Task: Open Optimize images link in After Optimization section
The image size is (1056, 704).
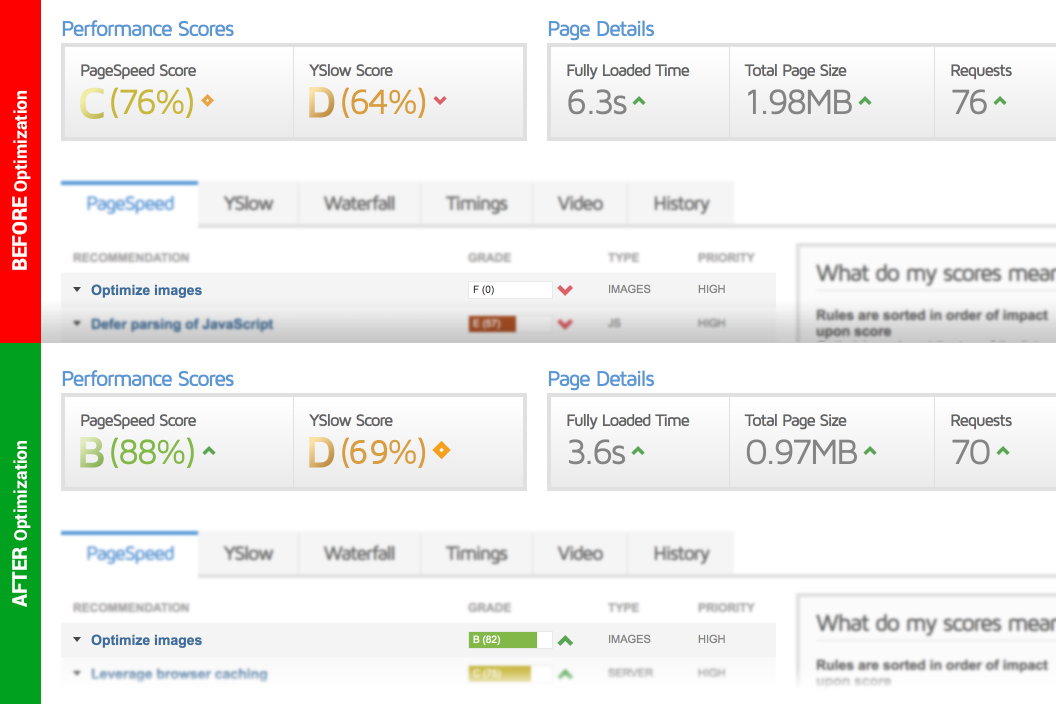Action: coord(146,640)
